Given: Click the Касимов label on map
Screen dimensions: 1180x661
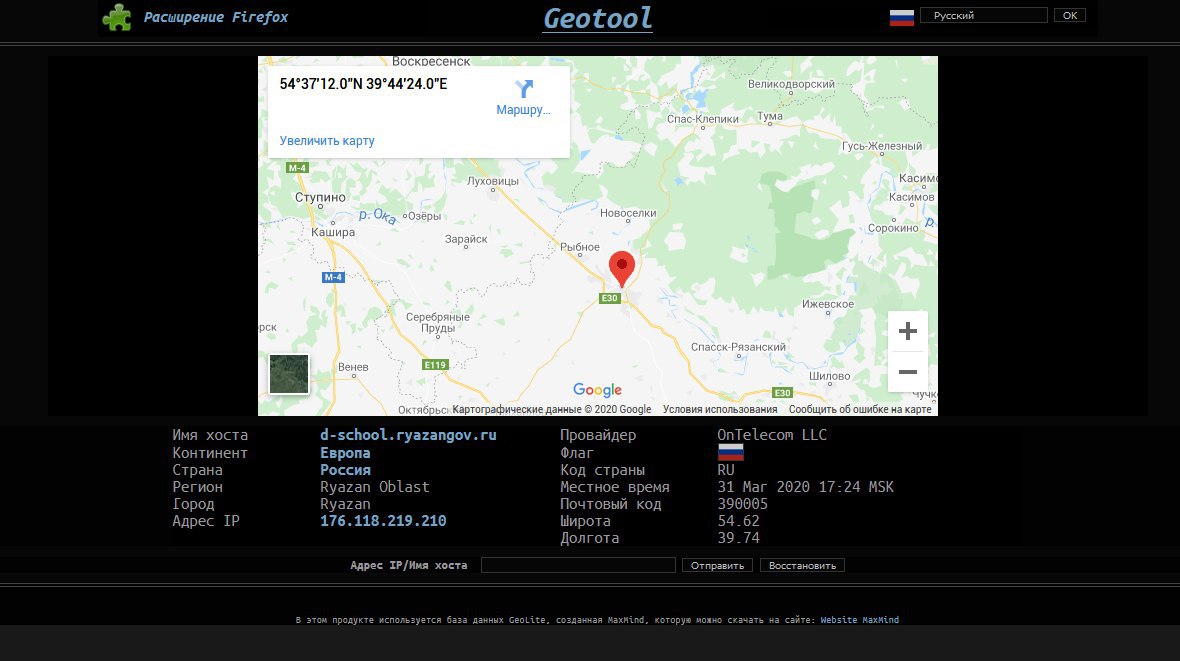Looking at the screenshot, I should pyautogui.click(x=911, y=197).
